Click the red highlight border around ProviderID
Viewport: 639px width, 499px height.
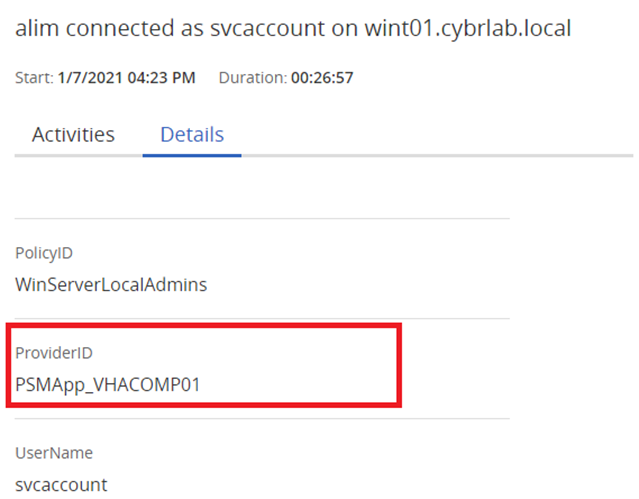coord(400,365)
